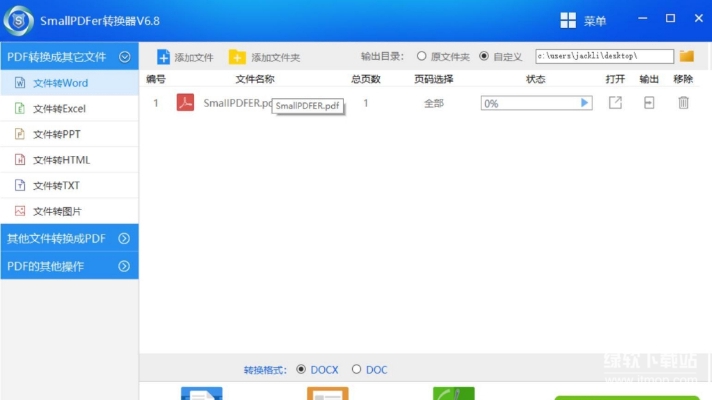The image size is (712, 400).
Task: Collapse the PDF转换成其它文件 section chevron
Action: [x=124, y=57]
